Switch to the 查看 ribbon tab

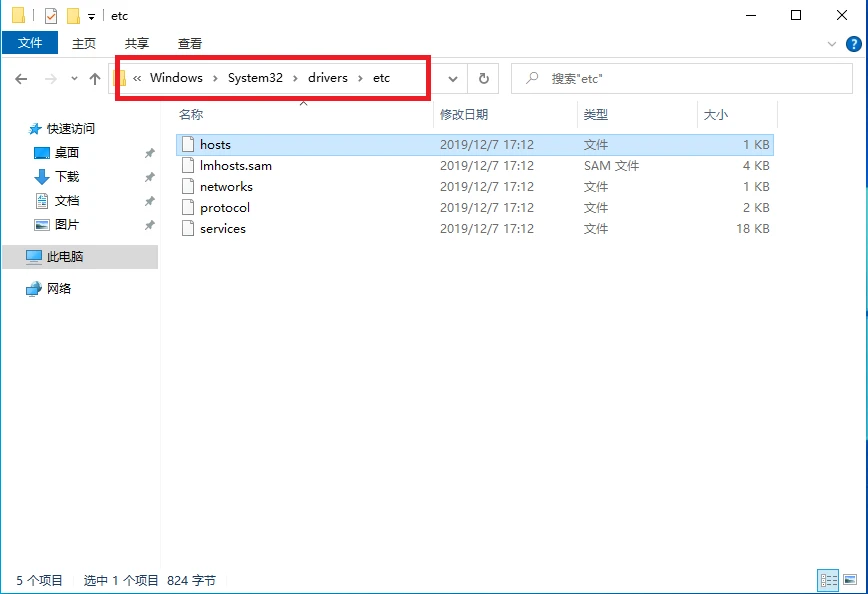[190, 43]
